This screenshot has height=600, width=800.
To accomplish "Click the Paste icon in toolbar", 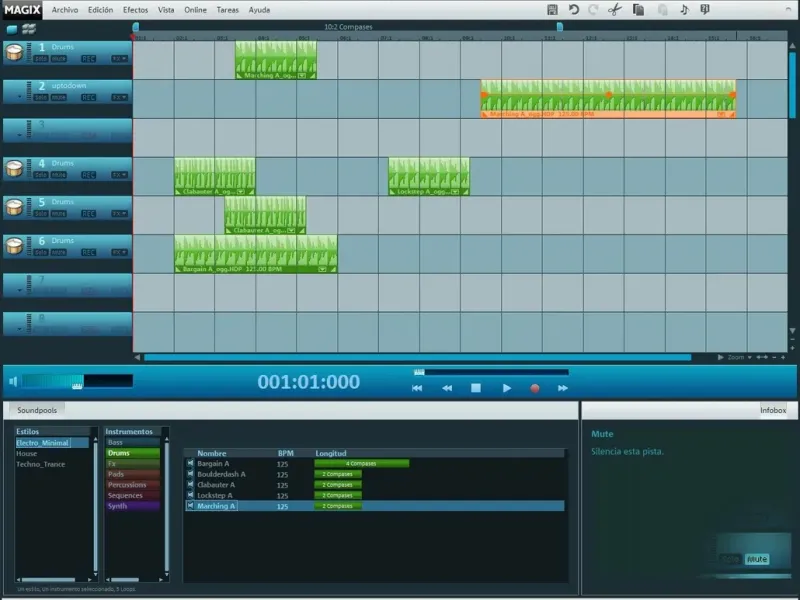I will [x=662, y=10].
